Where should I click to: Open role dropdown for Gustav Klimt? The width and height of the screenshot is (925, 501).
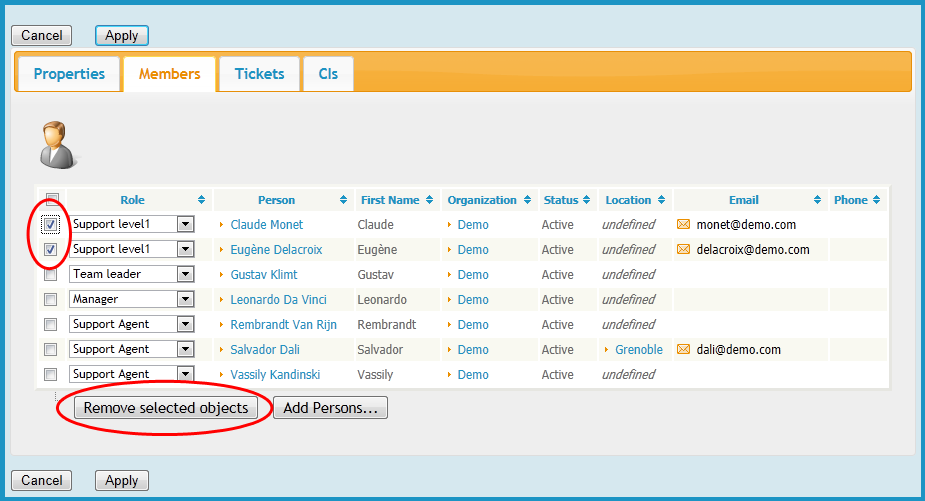[185, 275]
